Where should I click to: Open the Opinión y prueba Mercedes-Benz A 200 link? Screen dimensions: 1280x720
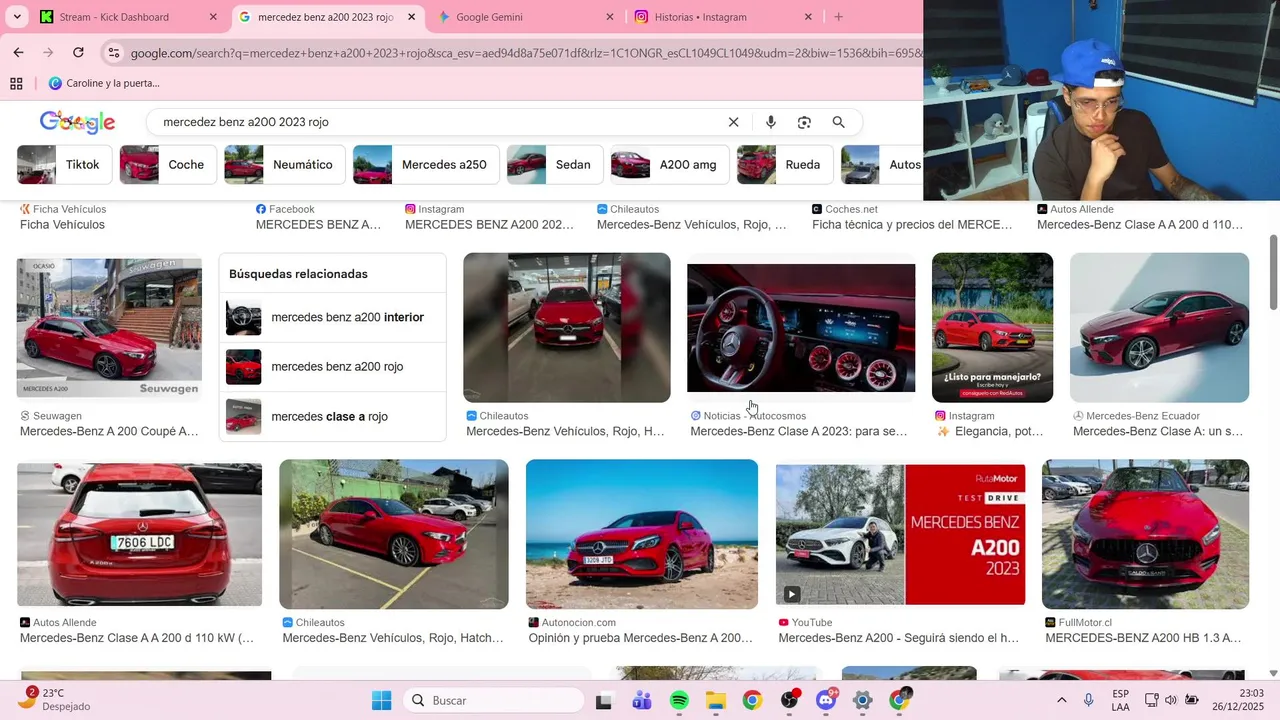pos(640,638)
